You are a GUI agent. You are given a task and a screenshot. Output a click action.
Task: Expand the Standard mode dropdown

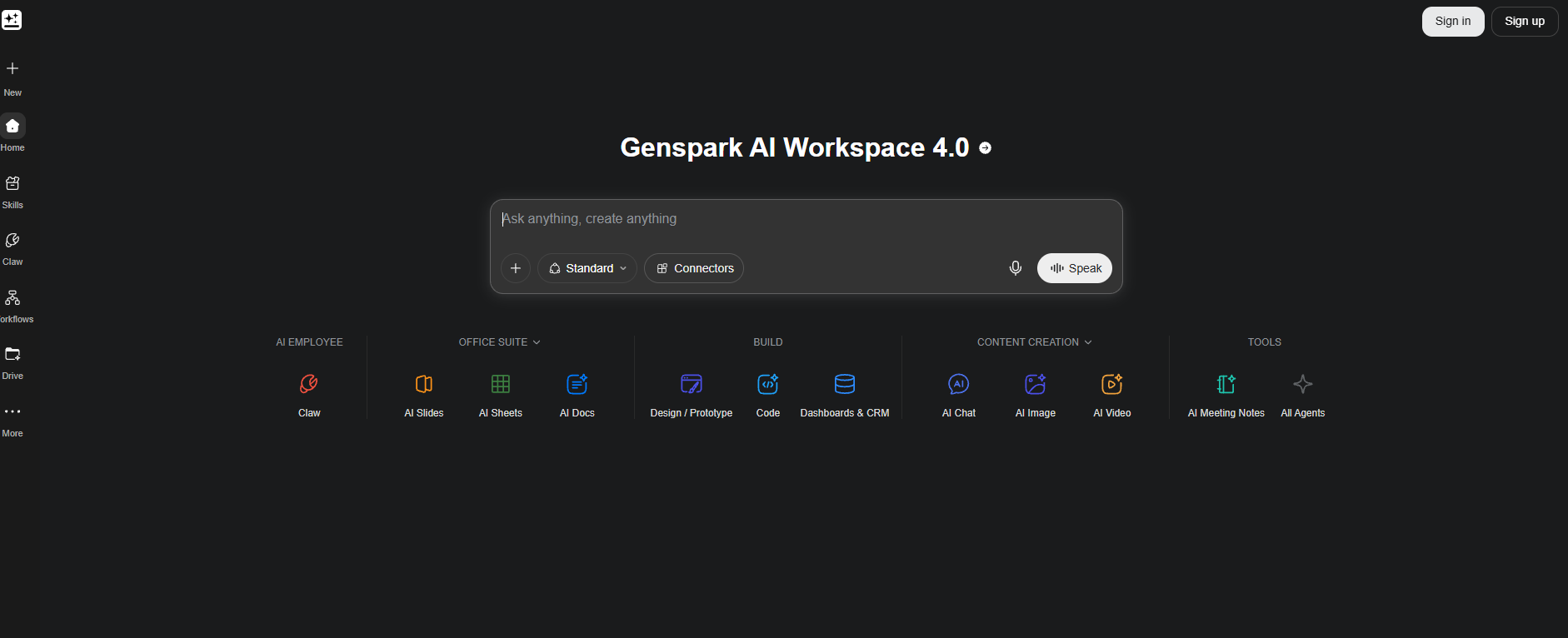click(587, 268)
